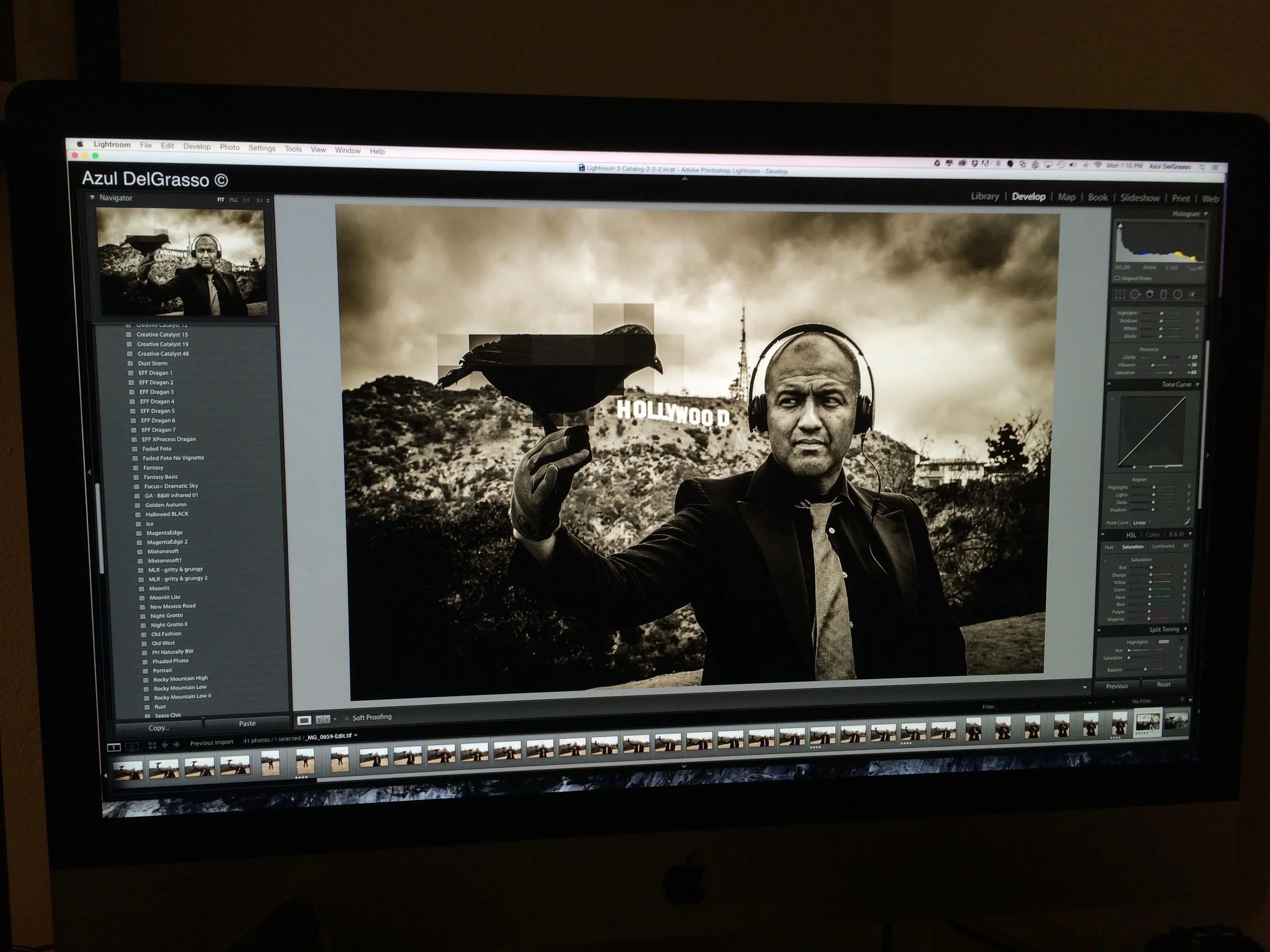The height and width of the screenshot is (952, 1270).
Task: Select the Graduated Filter tool
Action: point(1163,294)
